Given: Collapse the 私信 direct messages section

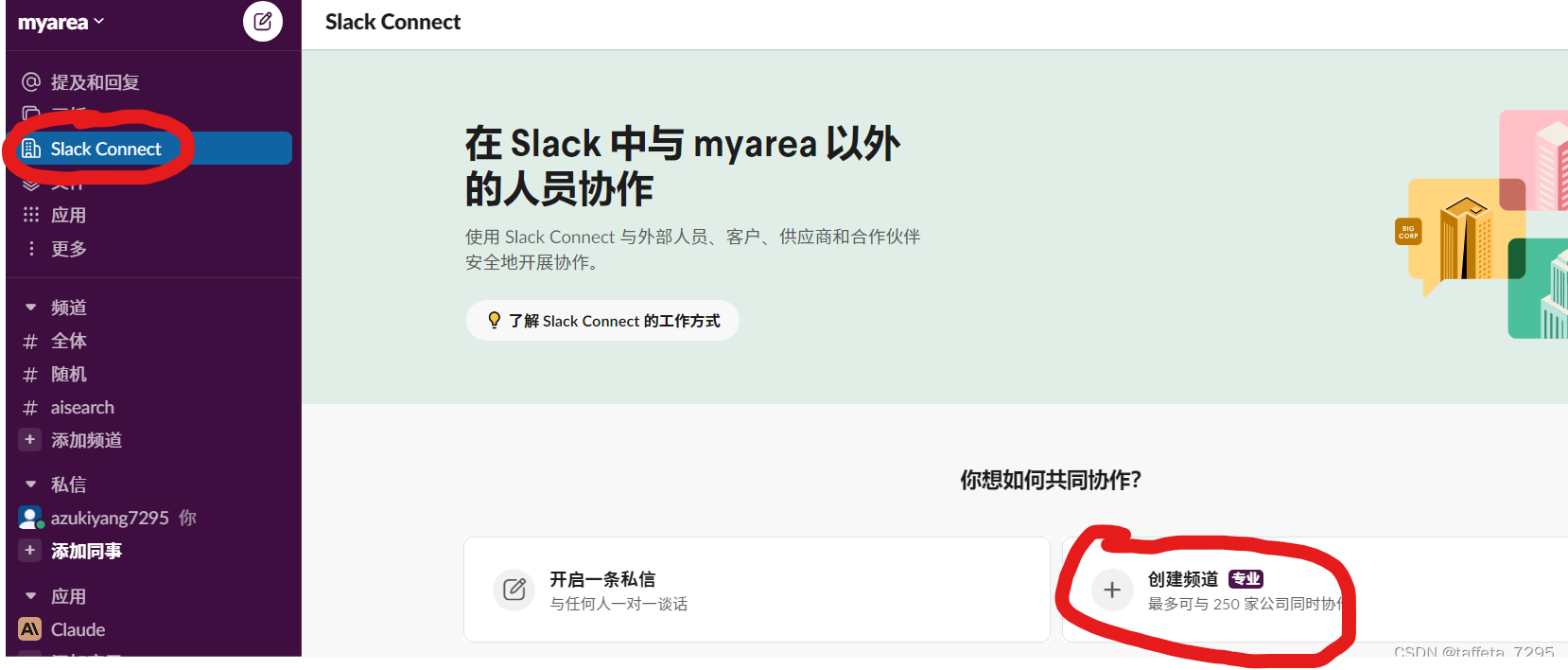Looking at the screenshot, I should click(30, 485).
